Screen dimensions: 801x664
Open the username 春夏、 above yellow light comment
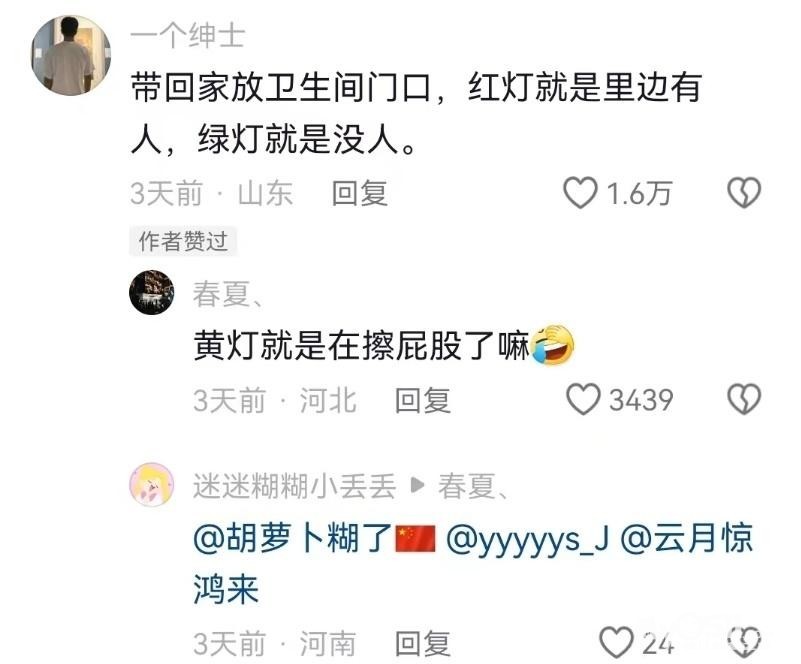pos(228,294)
